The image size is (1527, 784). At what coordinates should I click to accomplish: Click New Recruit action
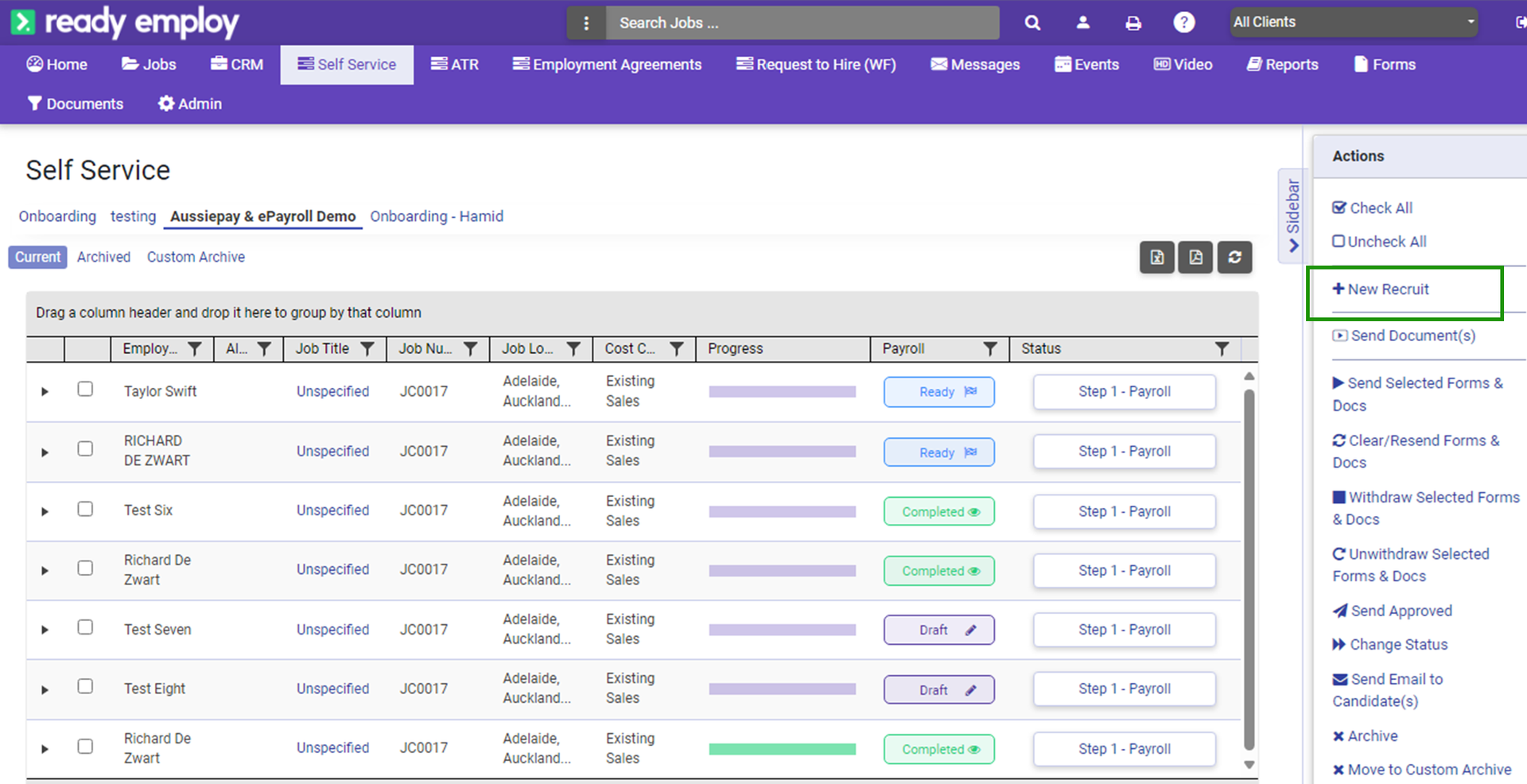tap(1381, 289)
